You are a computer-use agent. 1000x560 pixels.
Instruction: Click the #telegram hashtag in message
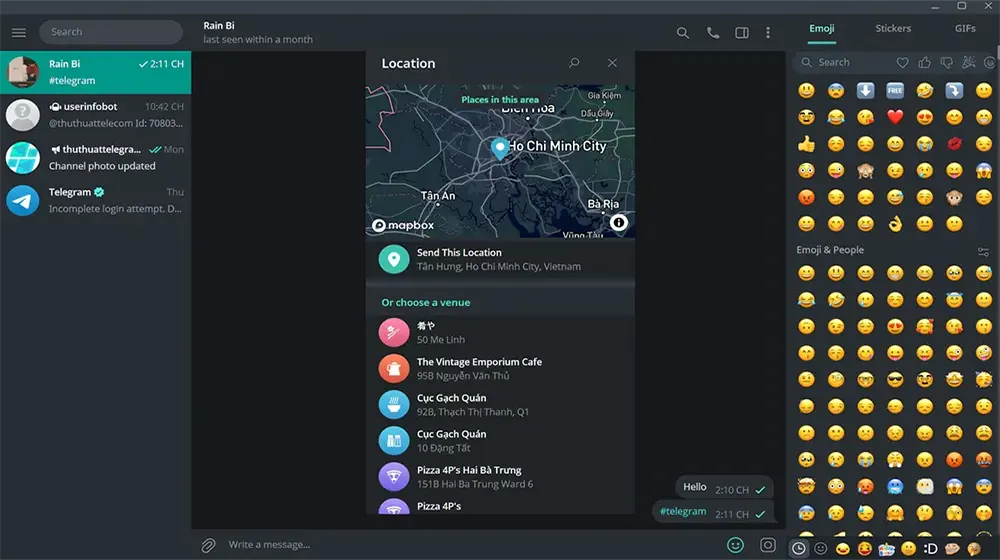point(683,512)
